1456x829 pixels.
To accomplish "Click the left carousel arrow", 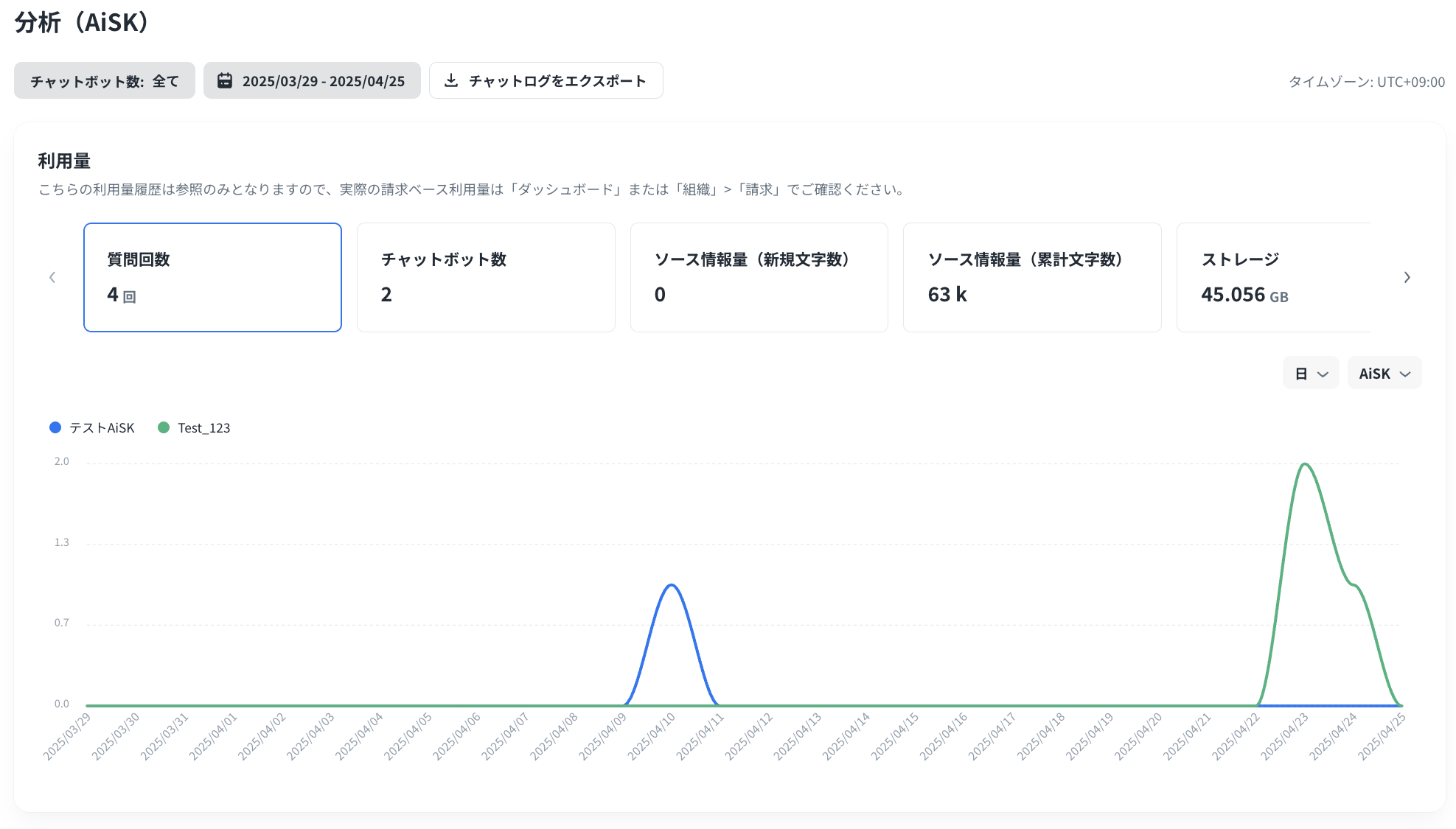I will [x=52, y=277].
